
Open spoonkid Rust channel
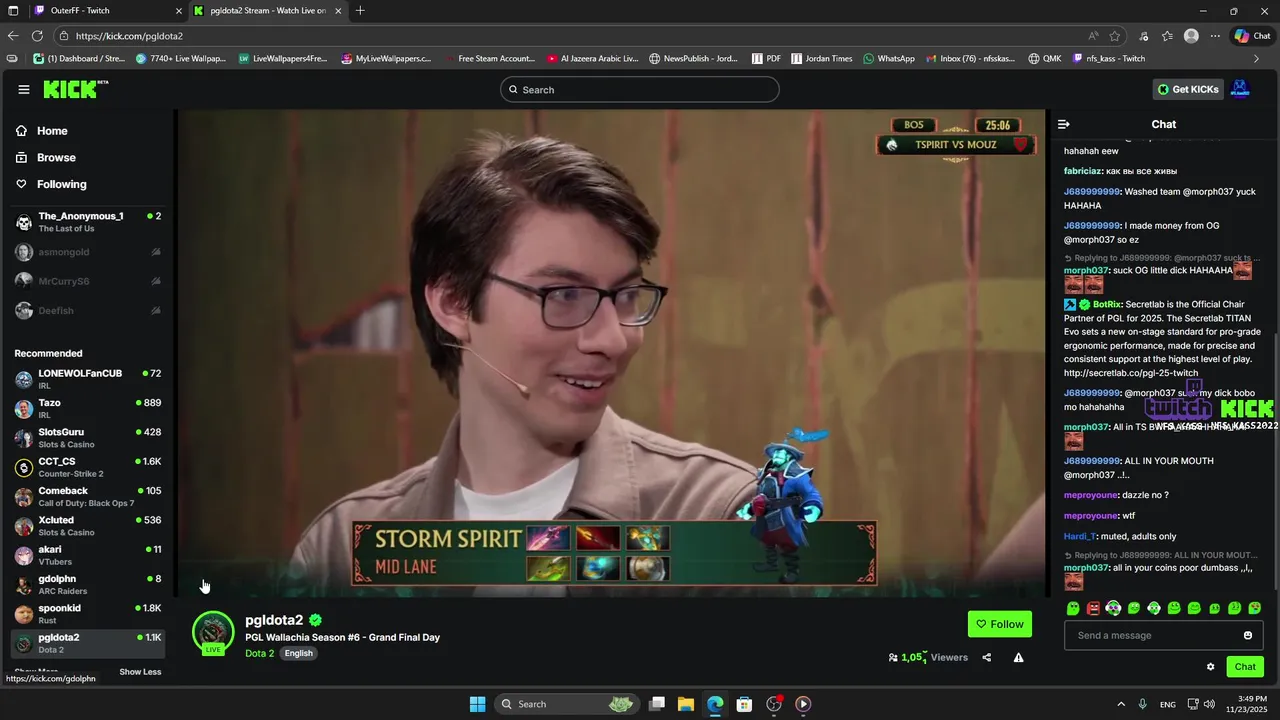[x=88, y=614]
